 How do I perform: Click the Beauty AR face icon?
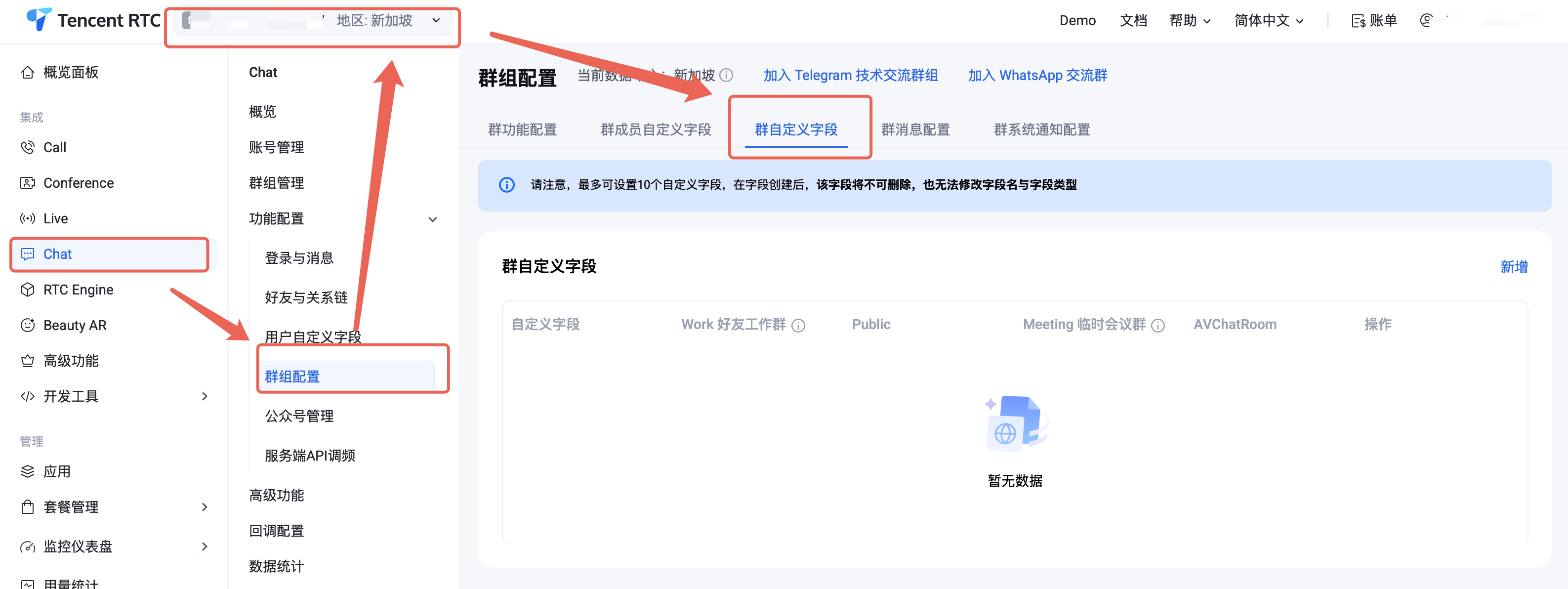pyautogui.click(x=27, y=325)
